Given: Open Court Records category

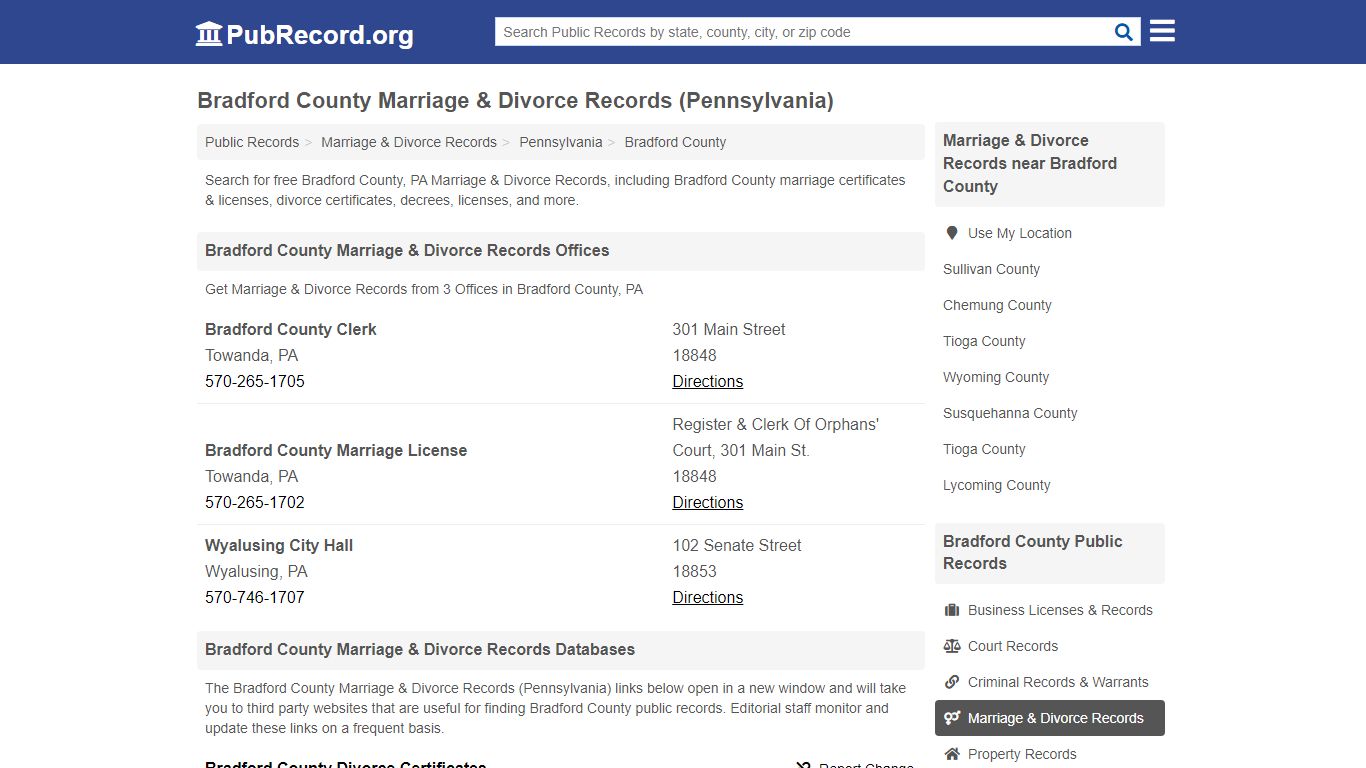Looking at the screenshot, I should click(x=1013, y=646).
